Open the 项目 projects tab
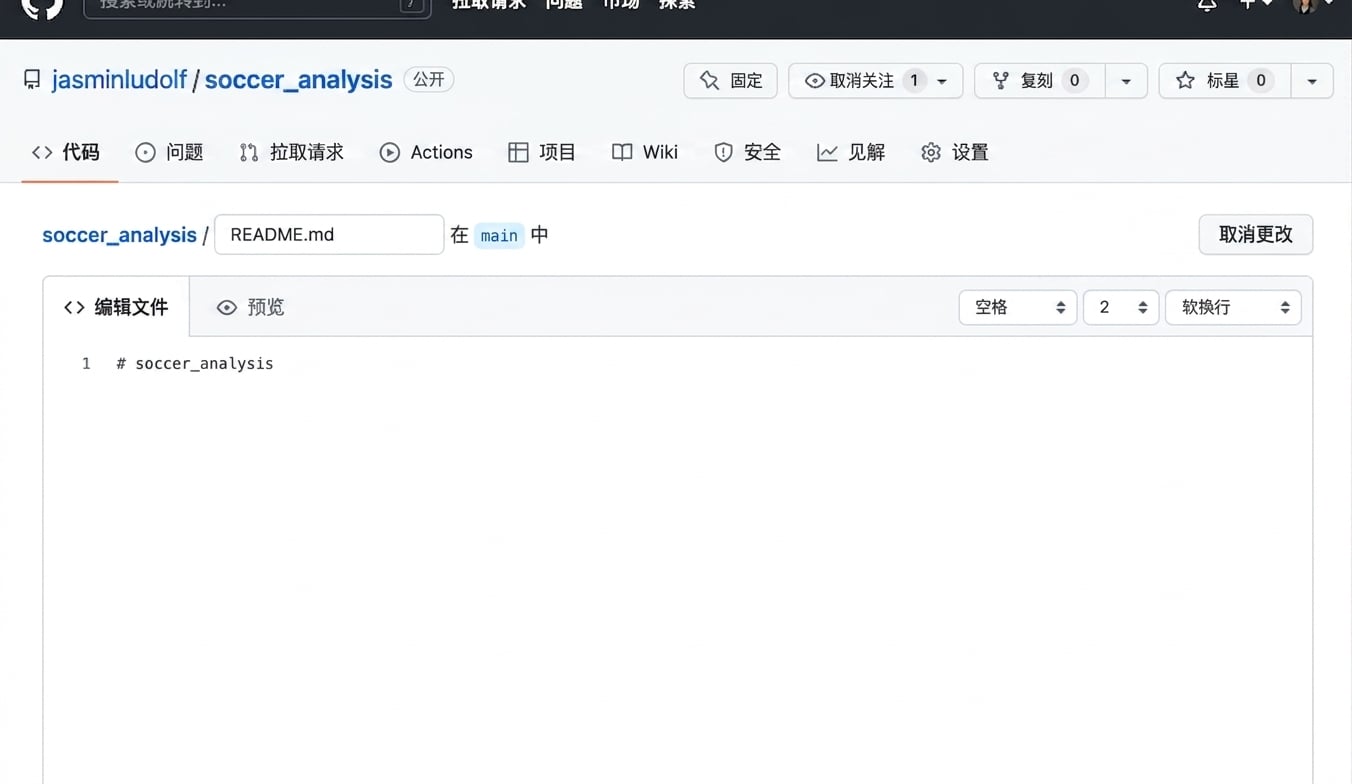 (542, 152)
